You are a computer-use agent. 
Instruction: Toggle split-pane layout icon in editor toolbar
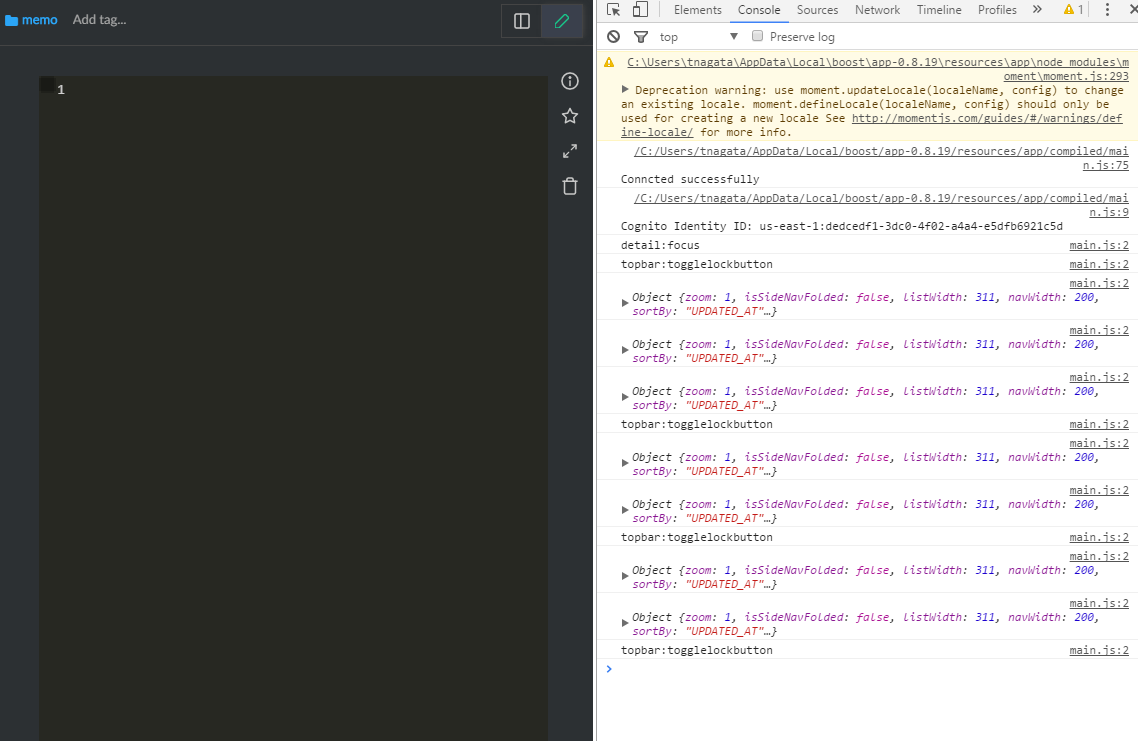click(x=522, y=21)
